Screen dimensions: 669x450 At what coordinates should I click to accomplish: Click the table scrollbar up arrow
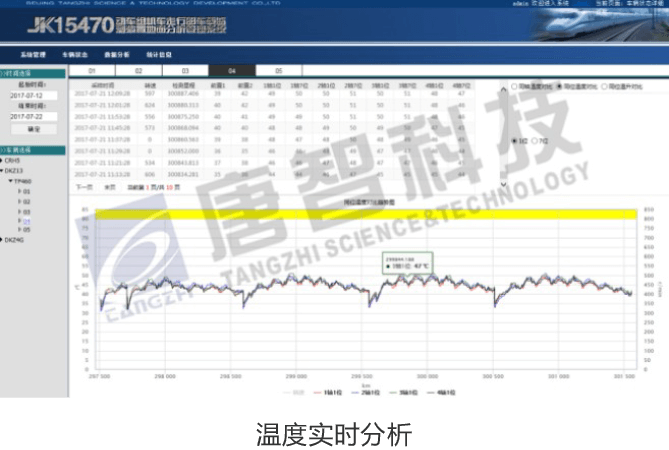[x=503, y=89]
